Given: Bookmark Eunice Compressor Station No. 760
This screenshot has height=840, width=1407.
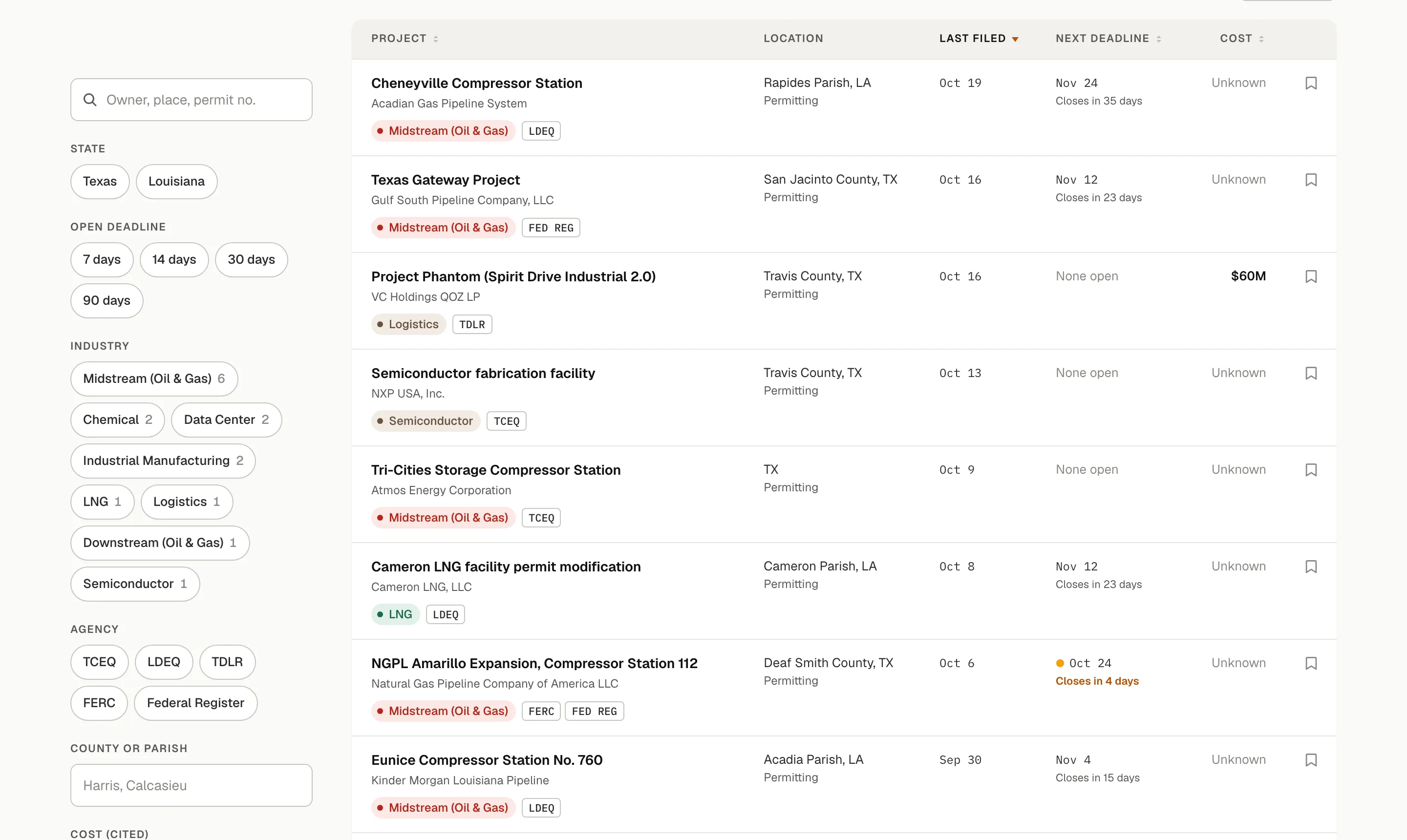Looking at the screenshot, I should point(1311,760).
